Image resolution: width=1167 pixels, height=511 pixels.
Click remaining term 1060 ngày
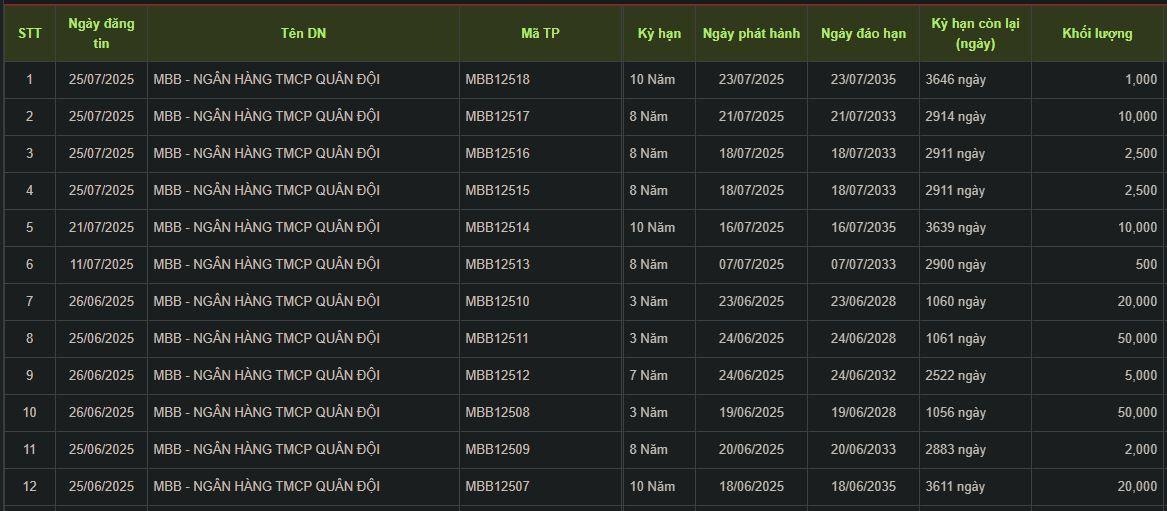(956, 301)
